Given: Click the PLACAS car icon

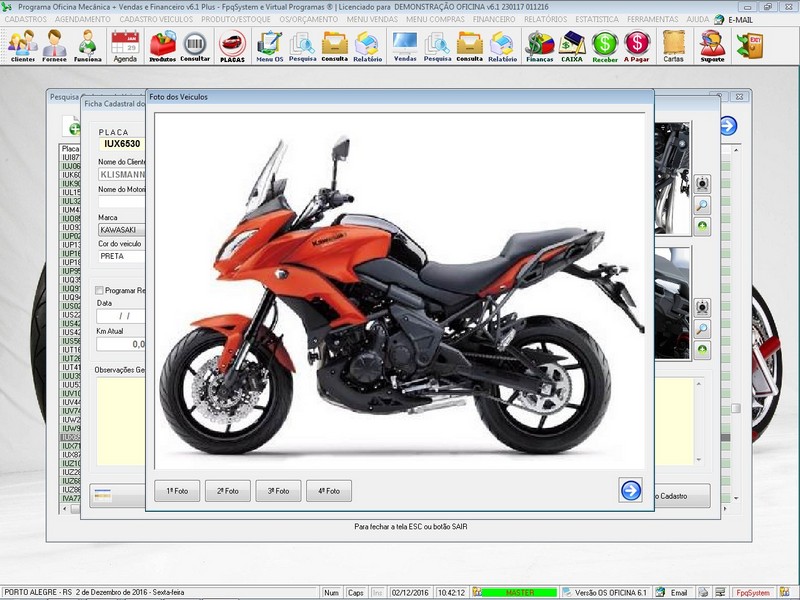Looking at the screenshot, I should point(232,45).
